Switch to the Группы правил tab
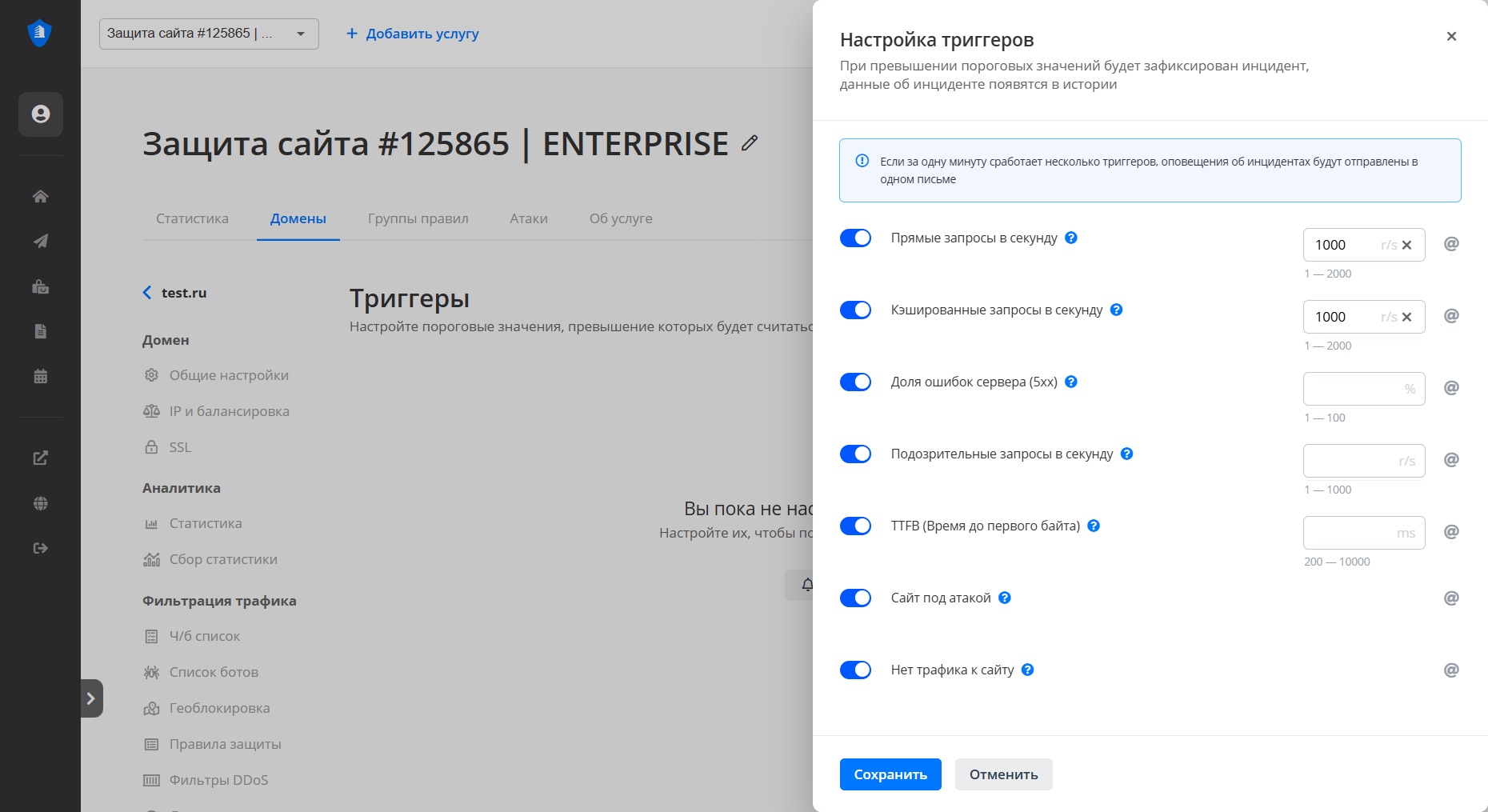The width and height of the screenshot is (1488, 812). [418, 218]
